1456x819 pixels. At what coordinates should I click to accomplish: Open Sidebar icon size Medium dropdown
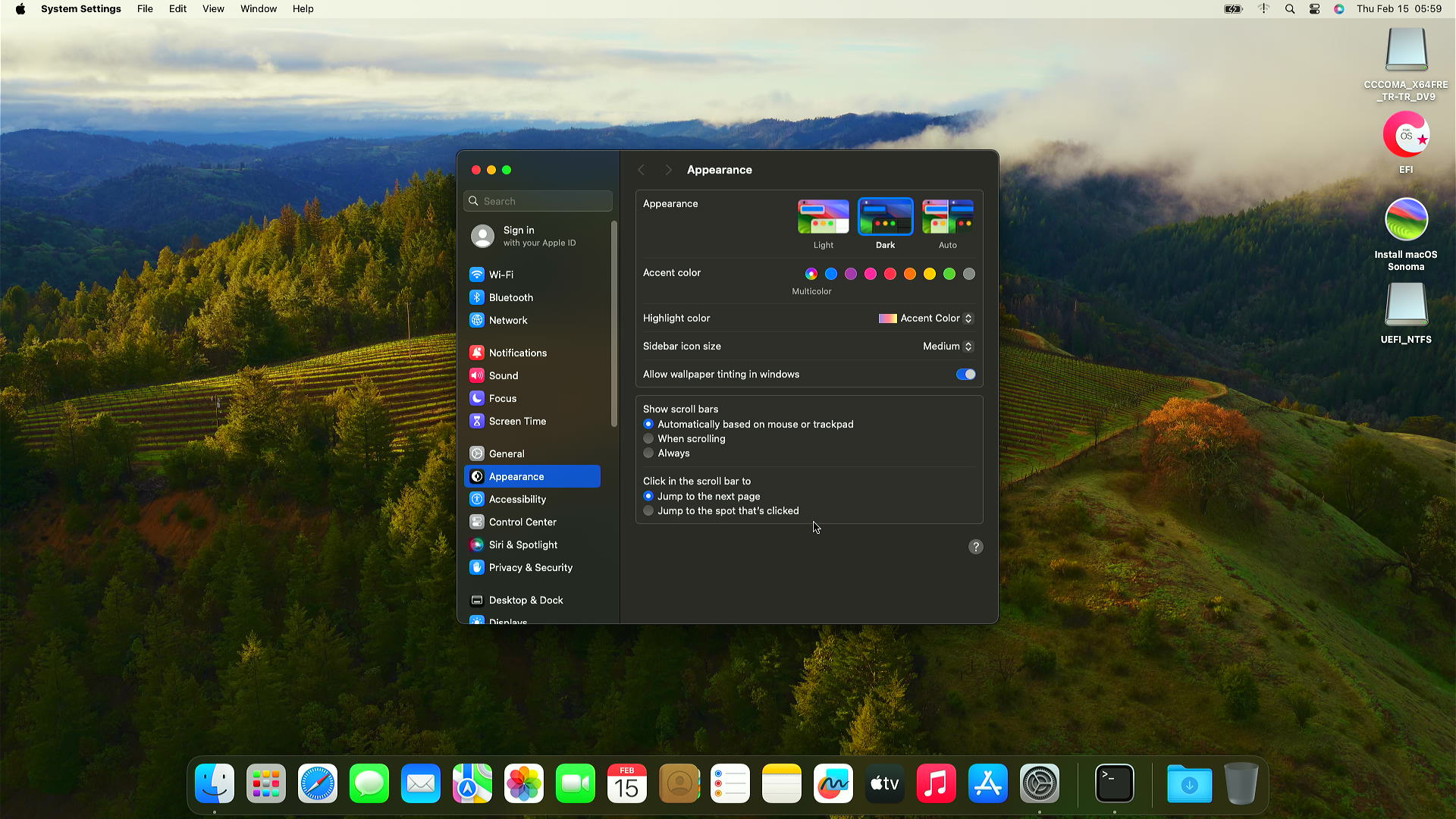click(x=947, y=347)
